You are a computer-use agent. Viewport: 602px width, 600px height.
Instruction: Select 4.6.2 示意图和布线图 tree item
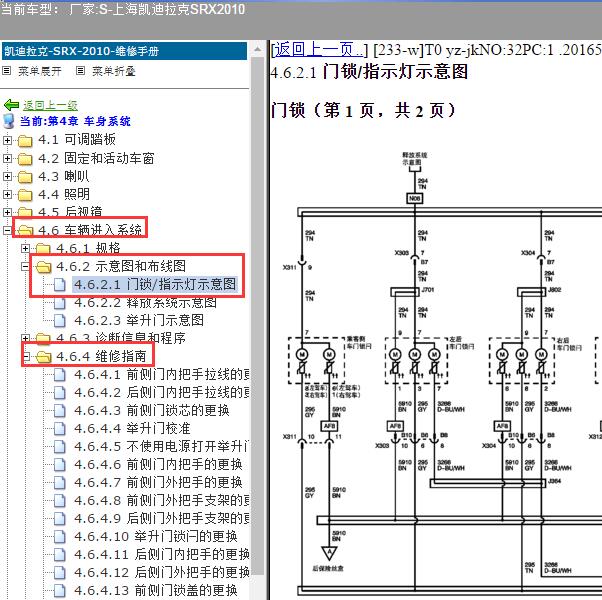point(121,266)
